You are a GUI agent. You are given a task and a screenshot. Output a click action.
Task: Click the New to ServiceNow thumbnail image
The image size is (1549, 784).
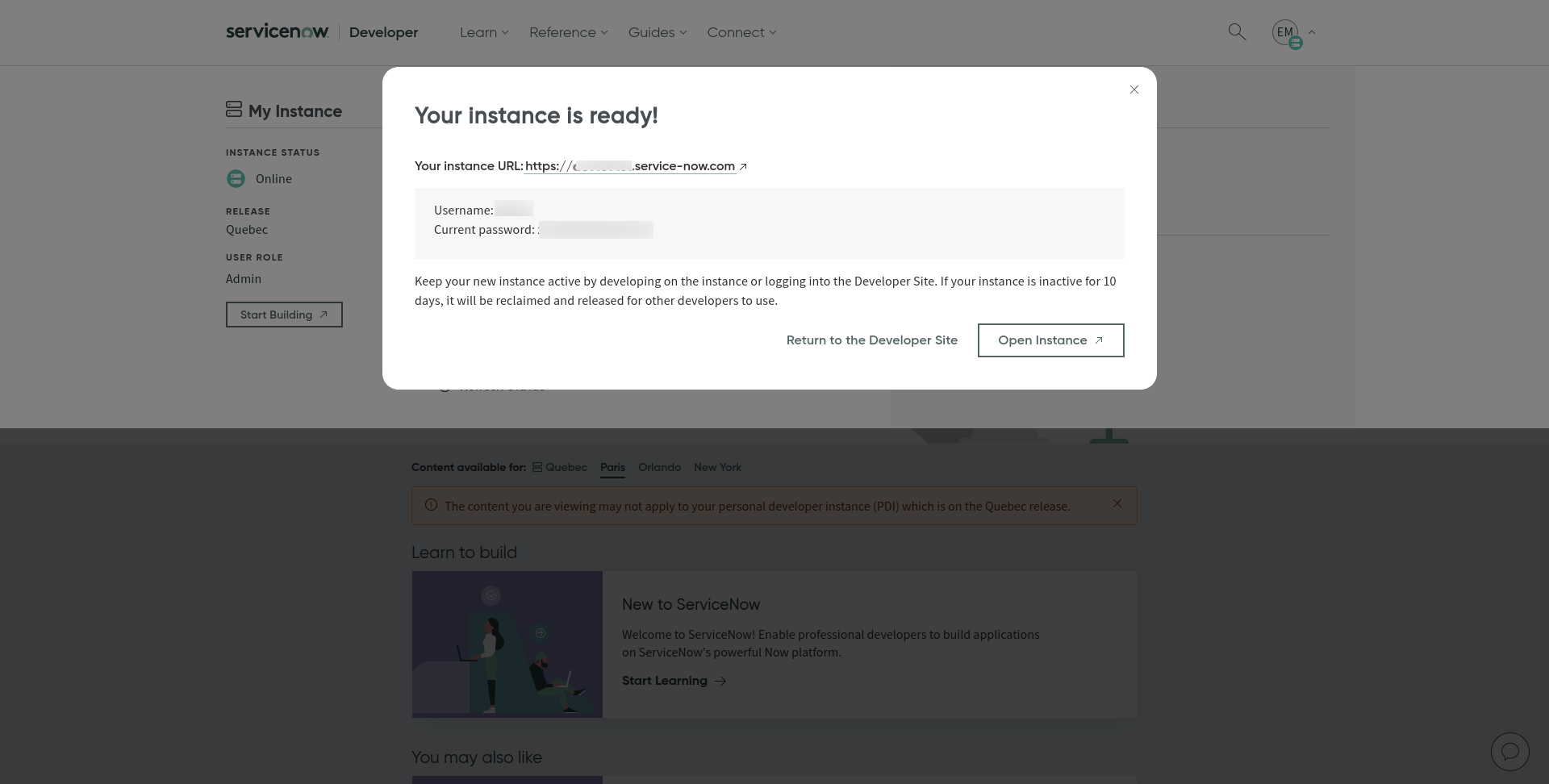click(x=507, y=644)
